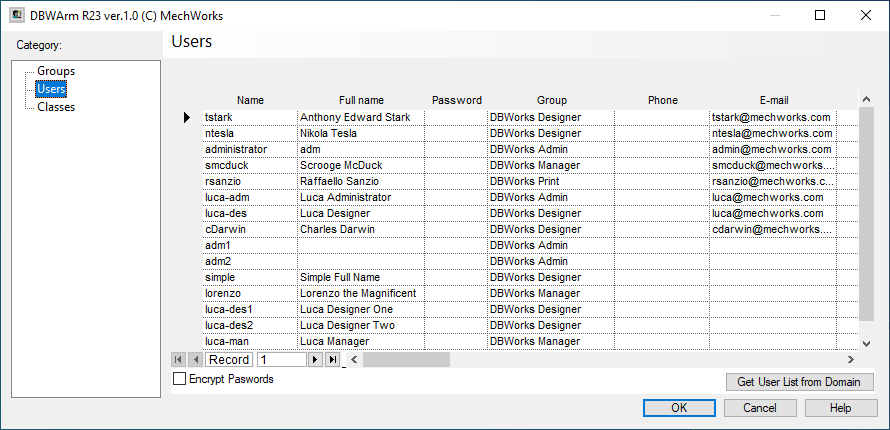Click the Phone column header
Image resolution: width=890 pixels, height=430 pixels.
coord(662,100)
